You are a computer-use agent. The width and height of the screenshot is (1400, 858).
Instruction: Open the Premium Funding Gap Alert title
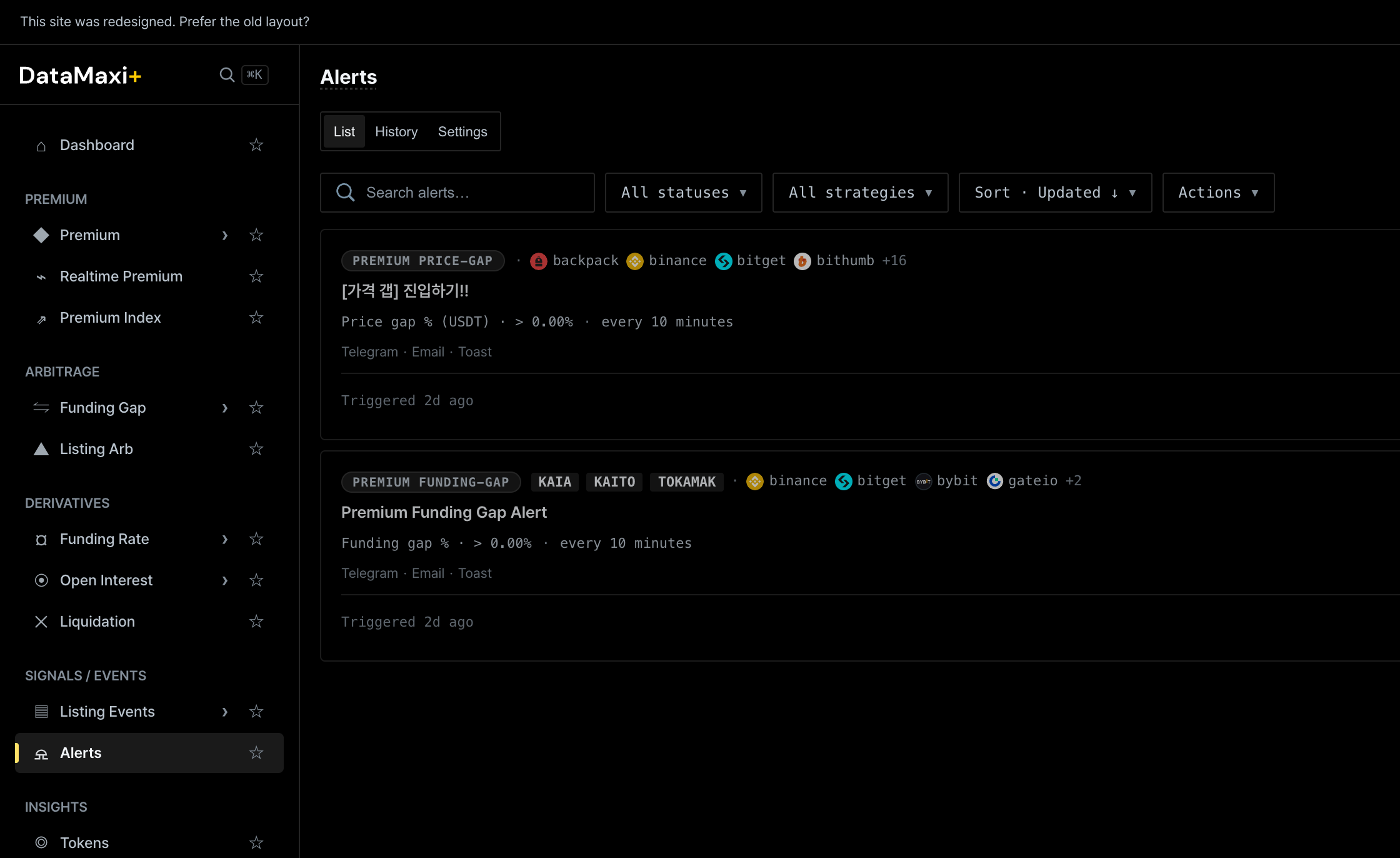coord(444,512)
